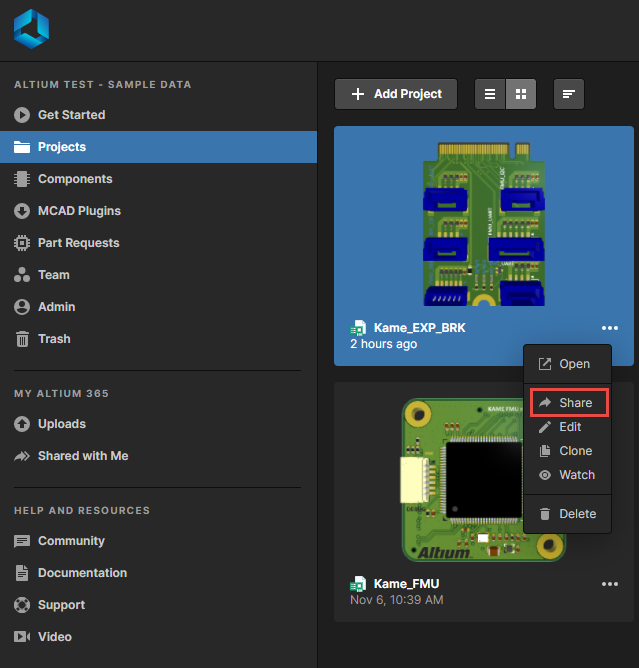Click the Video camera icon
639x668 pixels.
pyautogui.click(x=22, y=637)
